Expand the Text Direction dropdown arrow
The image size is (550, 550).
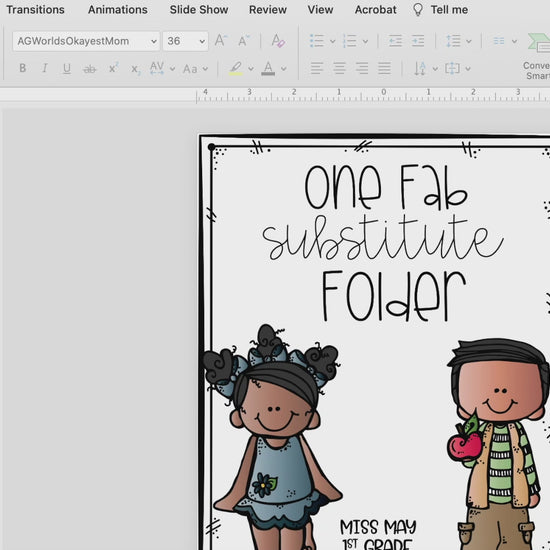pyautogui.click(x=435, y=69)
